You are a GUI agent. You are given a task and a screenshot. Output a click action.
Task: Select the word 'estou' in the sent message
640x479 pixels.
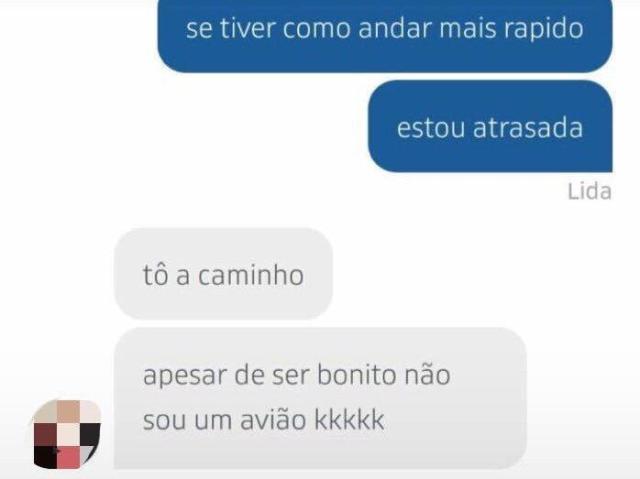[x=431, y=127]
